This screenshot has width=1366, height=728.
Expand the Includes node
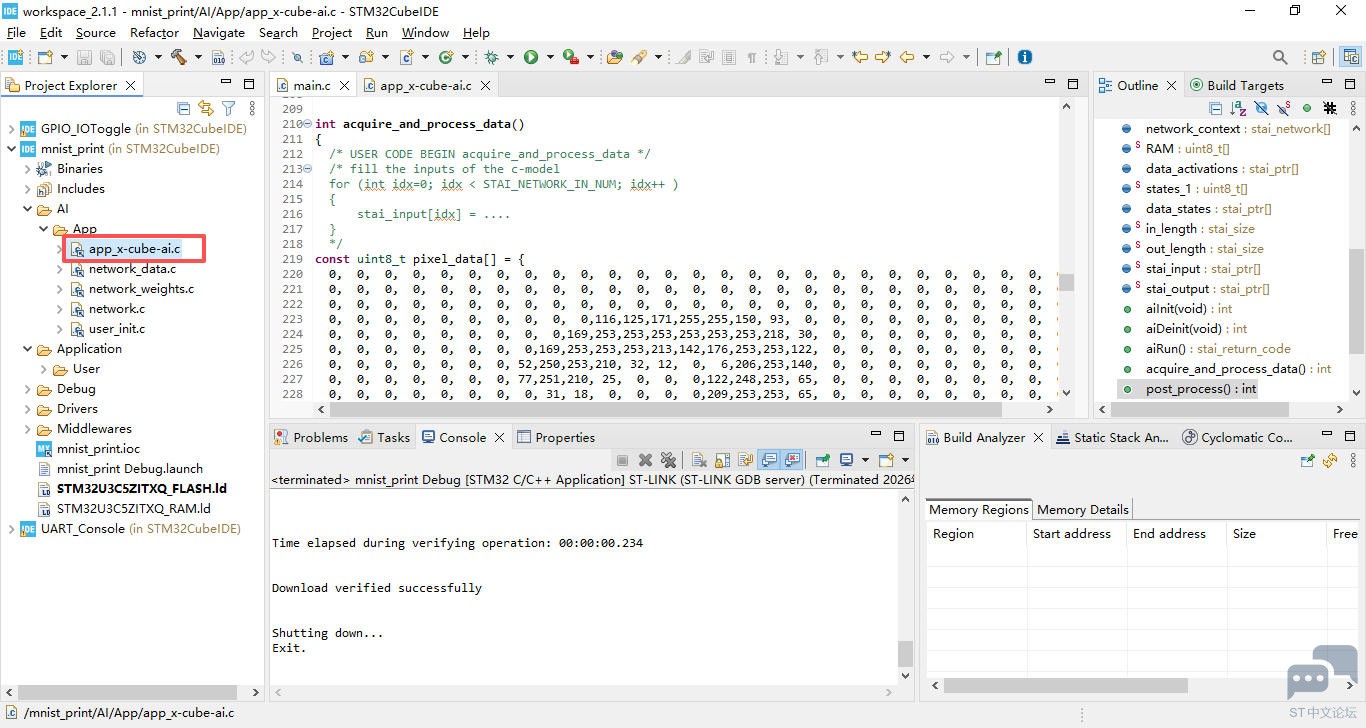pos(28,189)
